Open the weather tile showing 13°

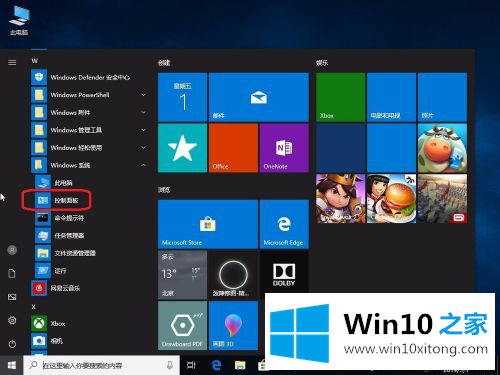click(x=182, y=275)
